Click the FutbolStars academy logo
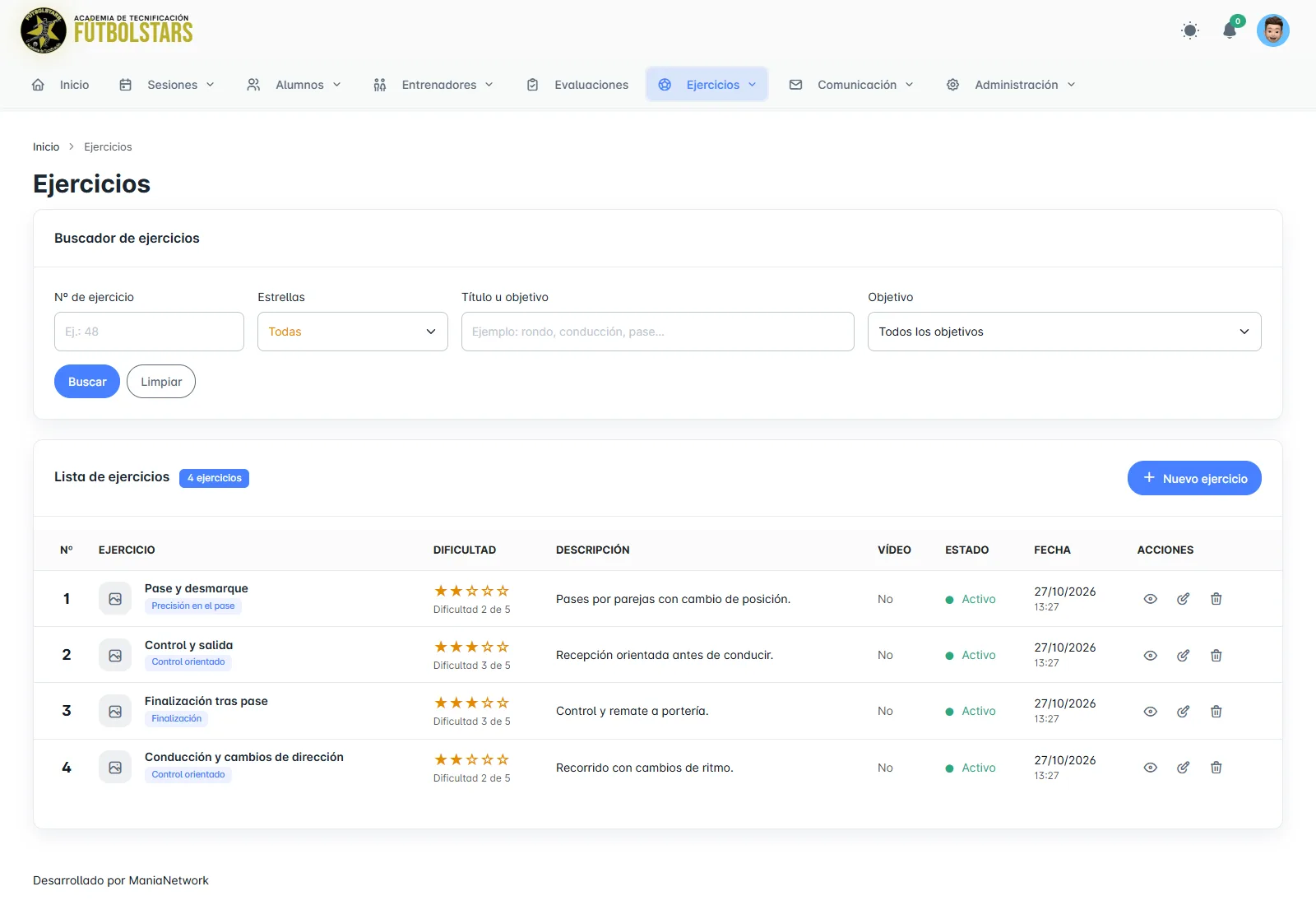 click(107, 30)
